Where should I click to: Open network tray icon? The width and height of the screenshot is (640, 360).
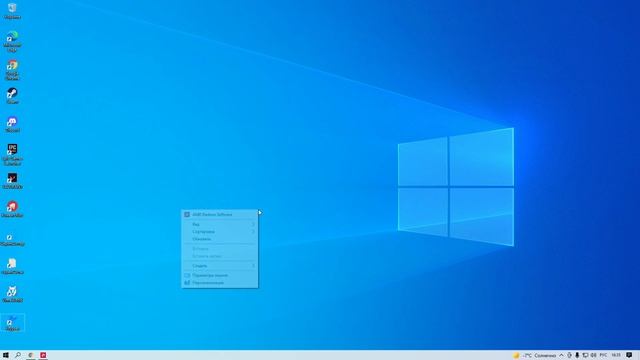585,356
